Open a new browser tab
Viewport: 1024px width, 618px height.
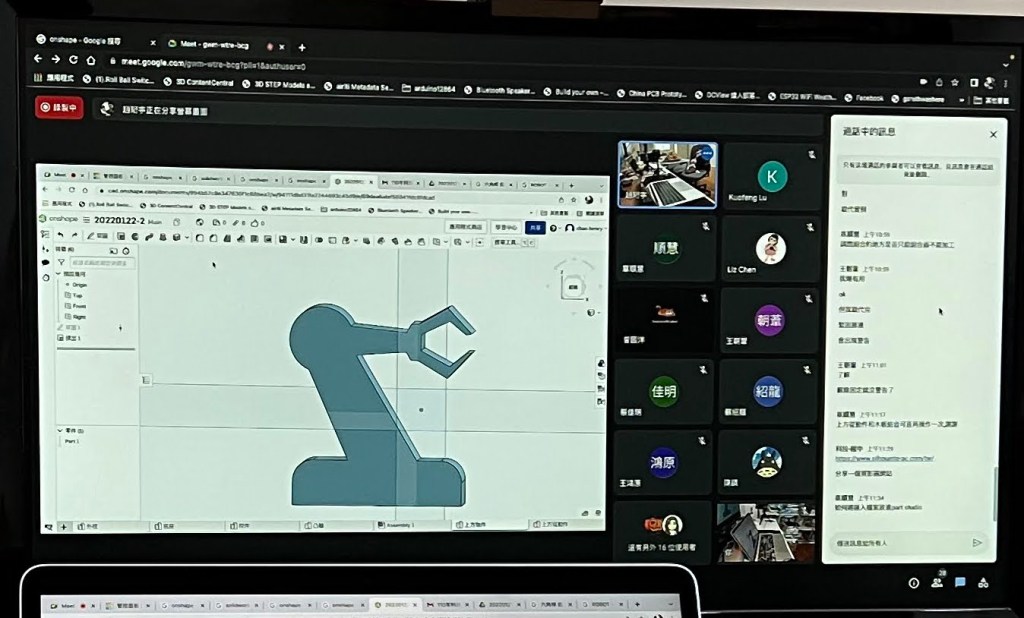[302, 47]
